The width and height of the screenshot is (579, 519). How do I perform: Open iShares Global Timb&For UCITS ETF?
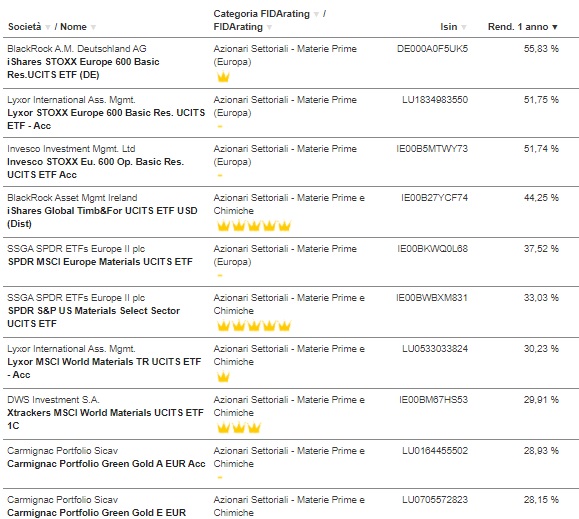102,217
